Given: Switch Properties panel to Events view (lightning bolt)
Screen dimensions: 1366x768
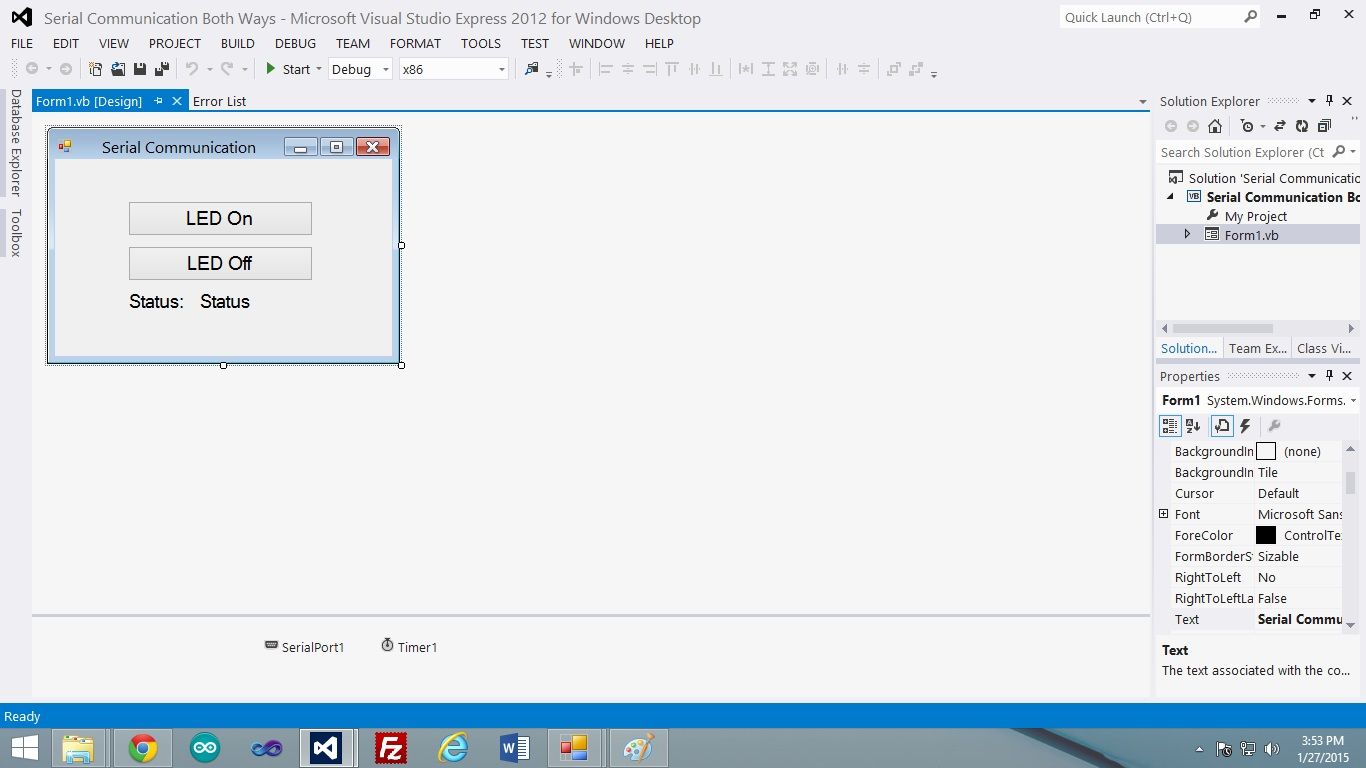Looking at the screenshot, I should point(1245,425).
